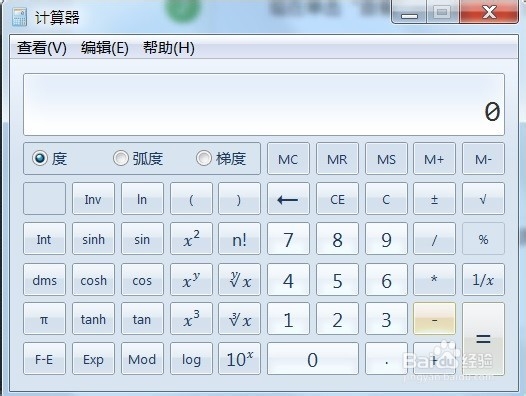
Task: Click the * multiplication button
Action: (x=434, y=279)
